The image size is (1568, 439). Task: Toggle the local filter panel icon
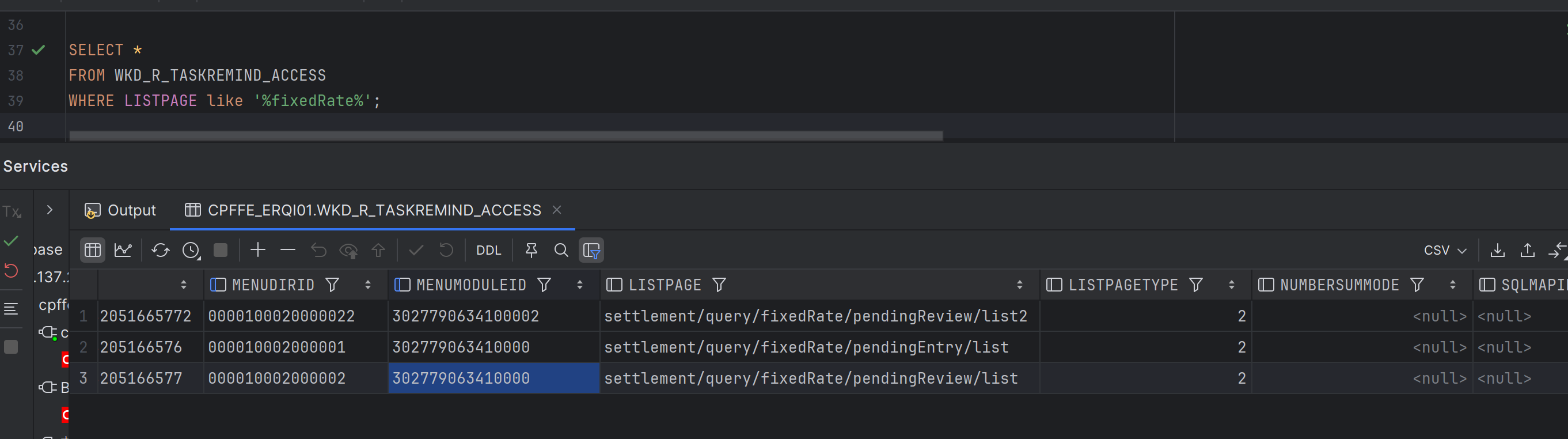pos(591,250)
